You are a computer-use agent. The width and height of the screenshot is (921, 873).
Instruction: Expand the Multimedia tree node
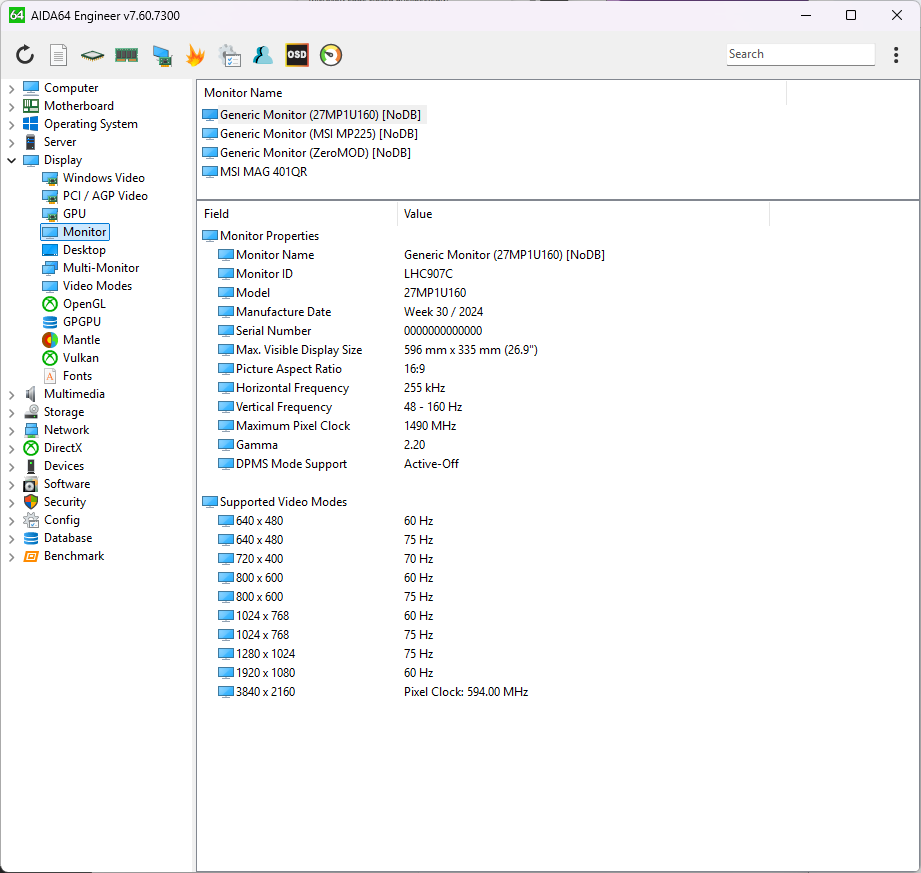11,395
